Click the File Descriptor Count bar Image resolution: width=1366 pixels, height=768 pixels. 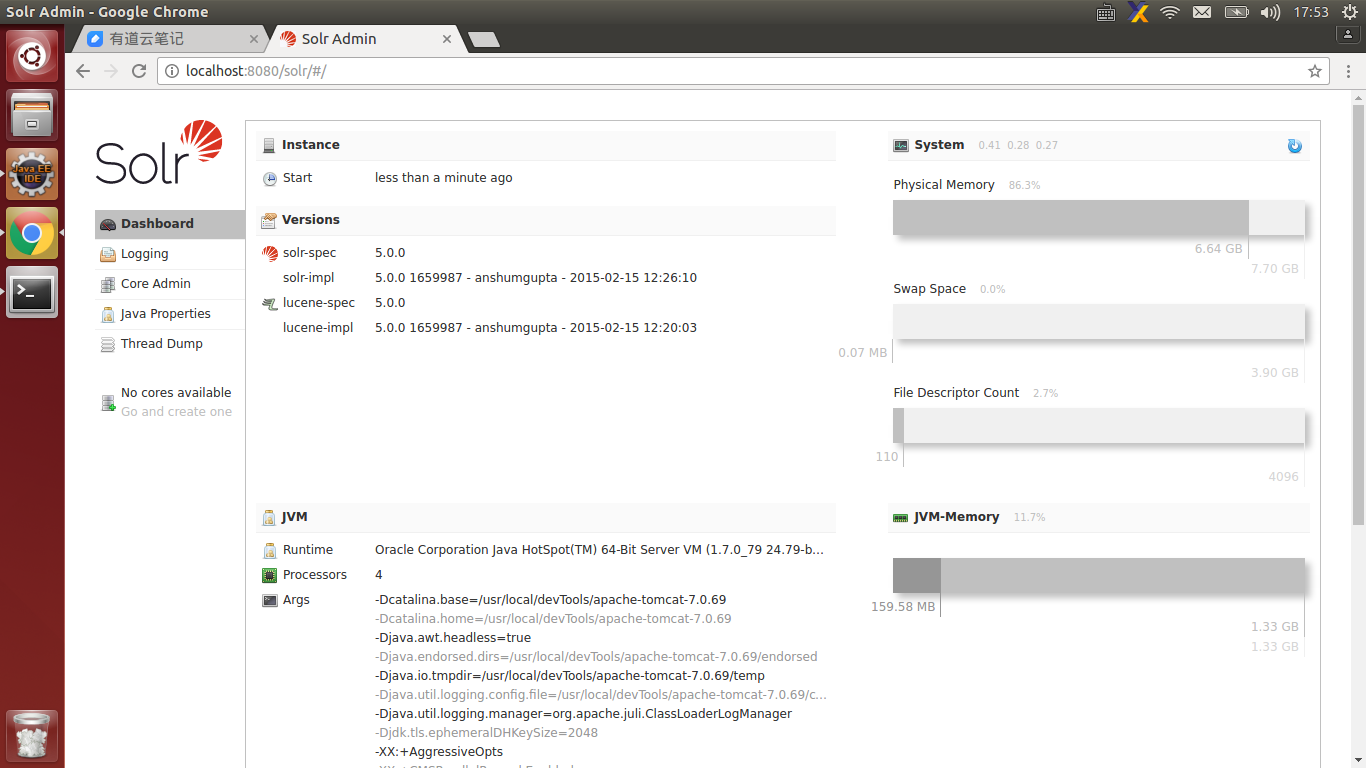[1099, 425]
